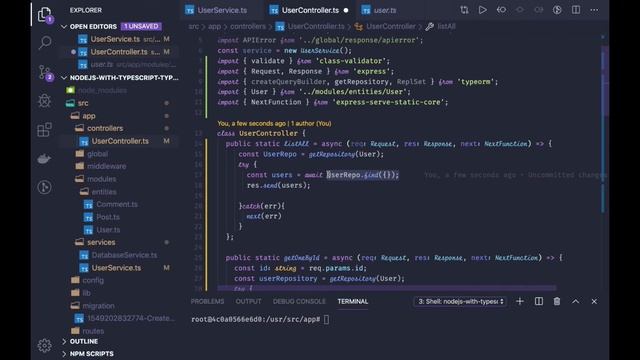
Task: Open the terminal shell selector dropdown
Action: pos(460,301)
